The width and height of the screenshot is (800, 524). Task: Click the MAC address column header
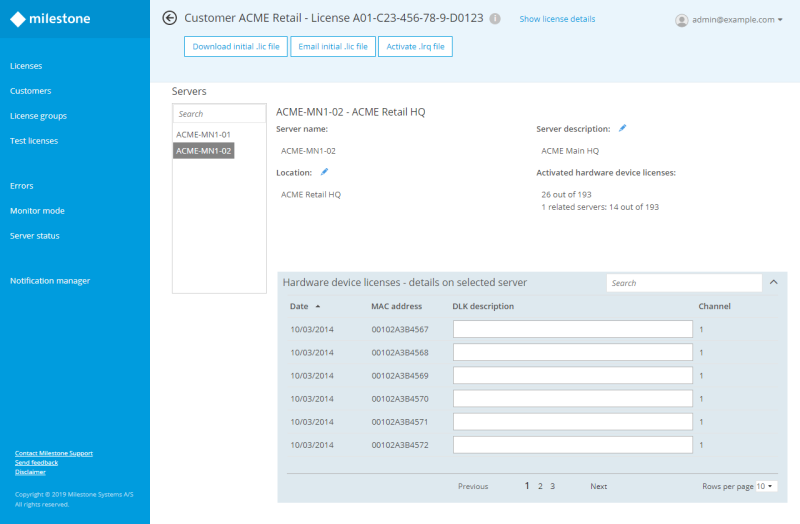[x=396, y=306]
